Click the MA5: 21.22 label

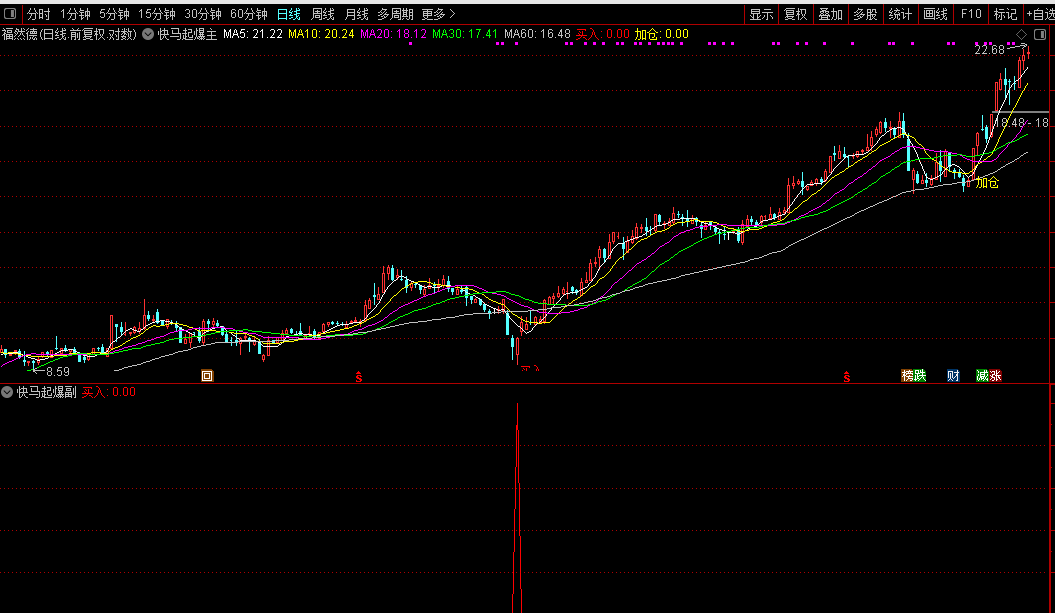(252, 34)
